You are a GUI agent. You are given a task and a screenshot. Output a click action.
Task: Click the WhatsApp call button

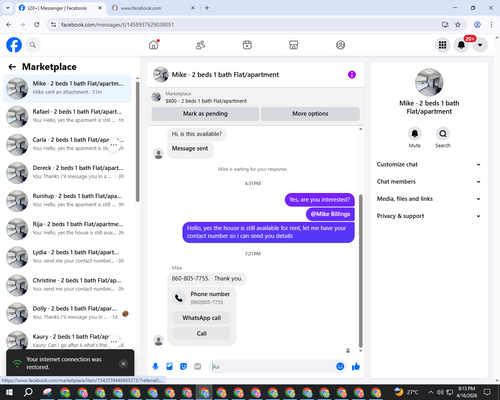pyautogui.click(x=202, y=318)
